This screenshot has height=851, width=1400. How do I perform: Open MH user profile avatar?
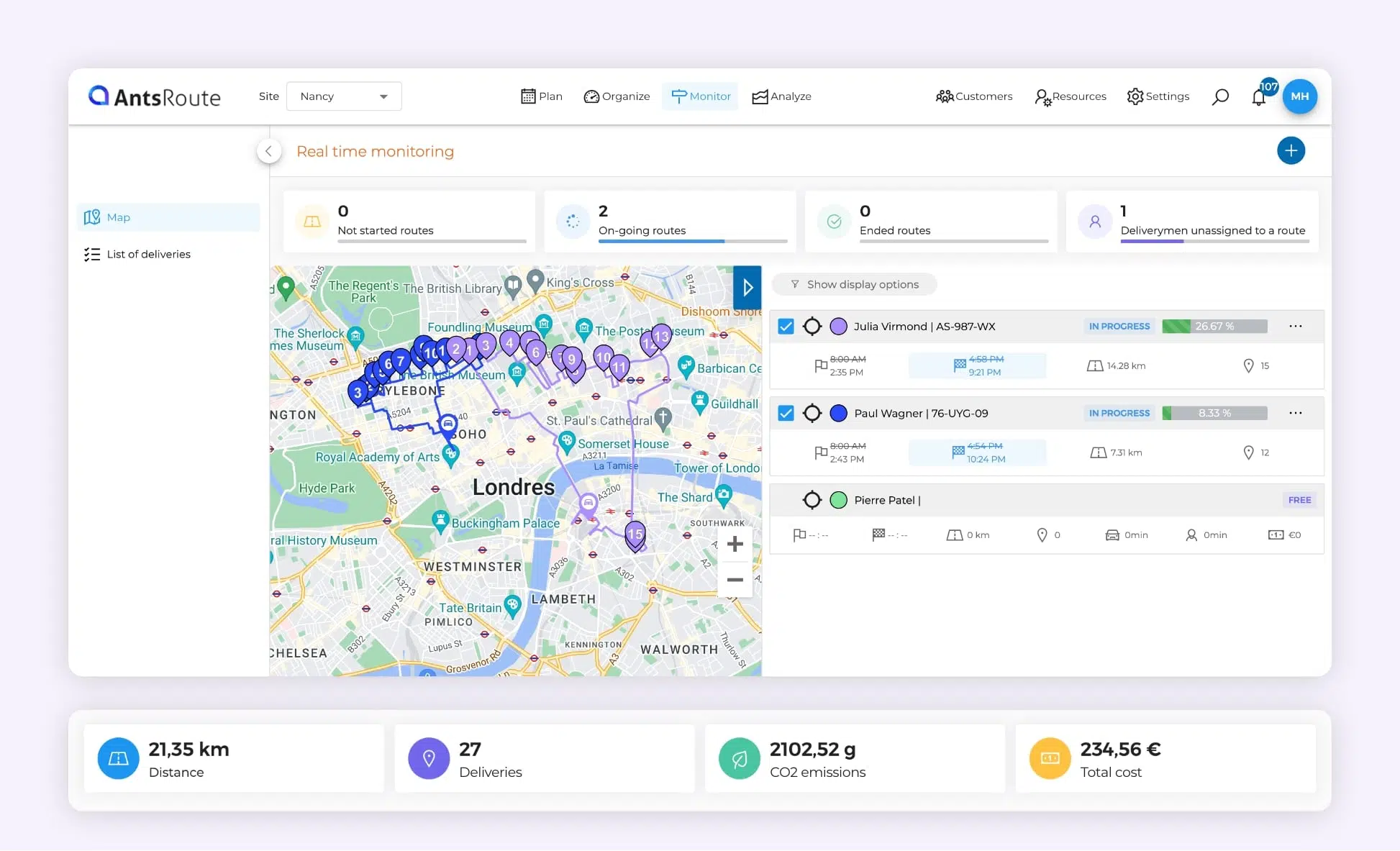pyautogui.click(x=1299, y=96)
